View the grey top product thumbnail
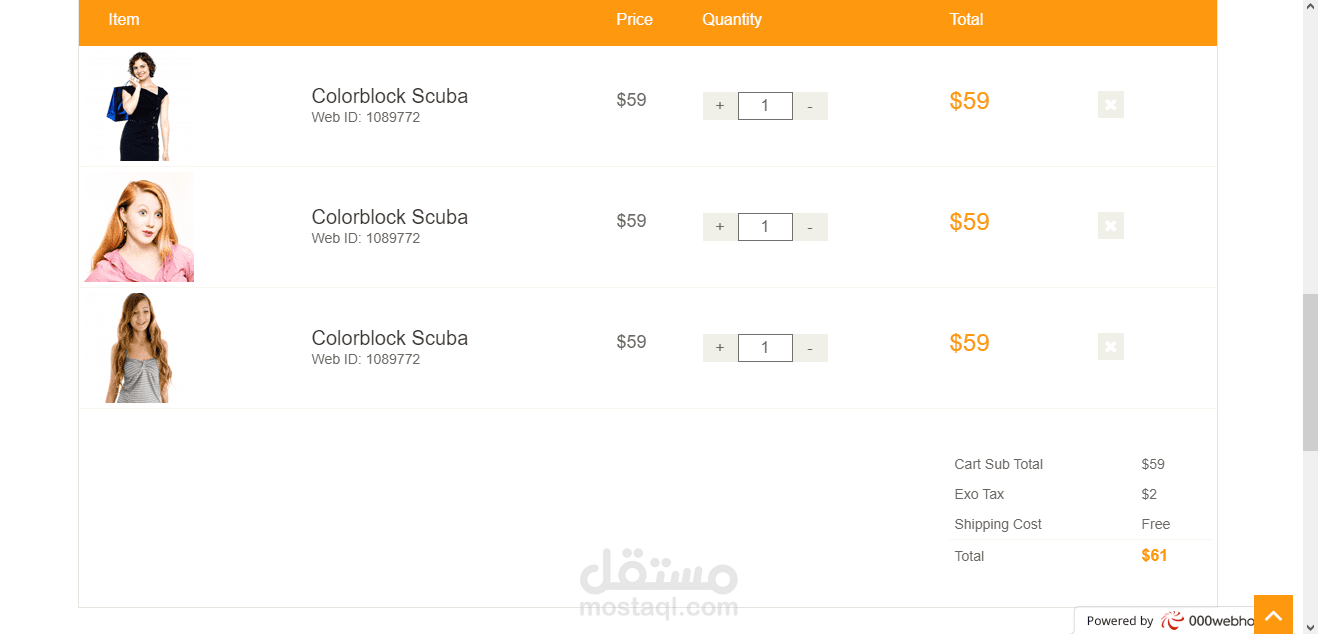The width and height of the screenshot is (1318, 634). [x=139, y=348]
